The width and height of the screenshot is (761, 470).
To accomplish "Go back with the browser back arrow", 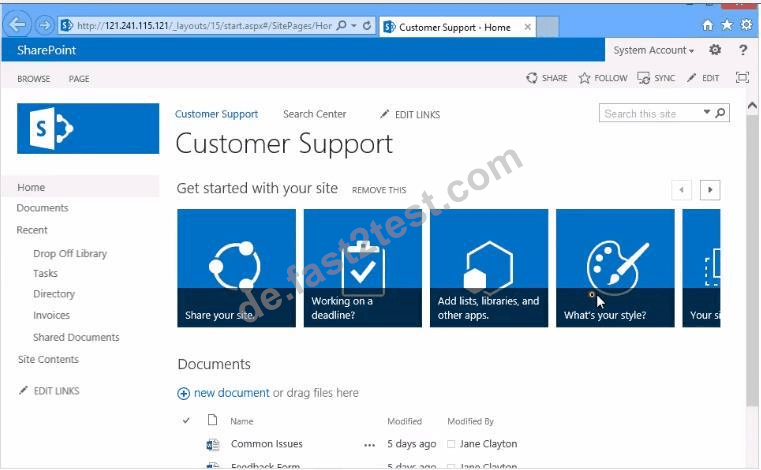I will tap(17, 25).
